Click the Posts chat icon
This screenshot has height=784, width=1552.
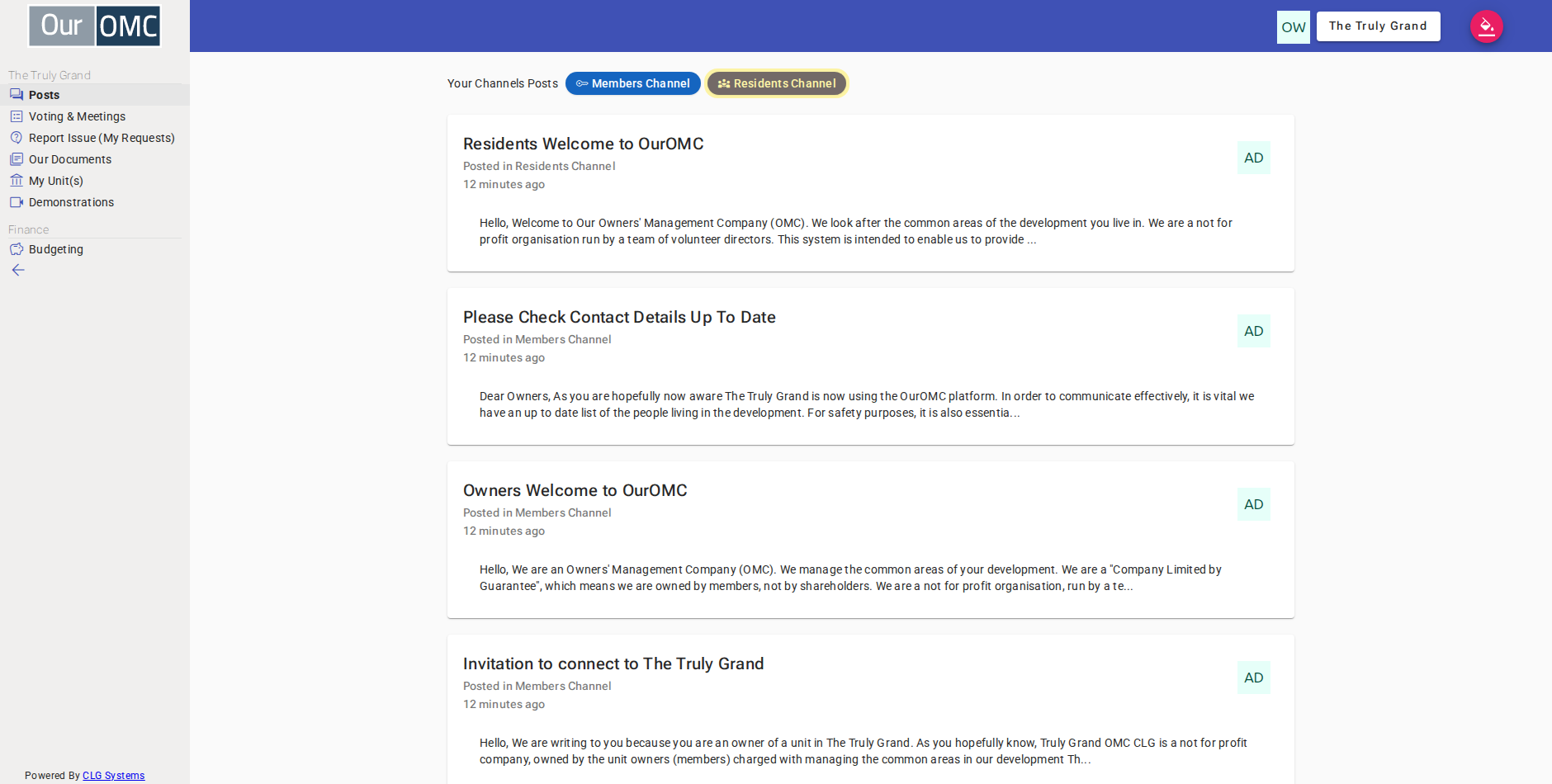pyautogui.click(x=17, y=95)
